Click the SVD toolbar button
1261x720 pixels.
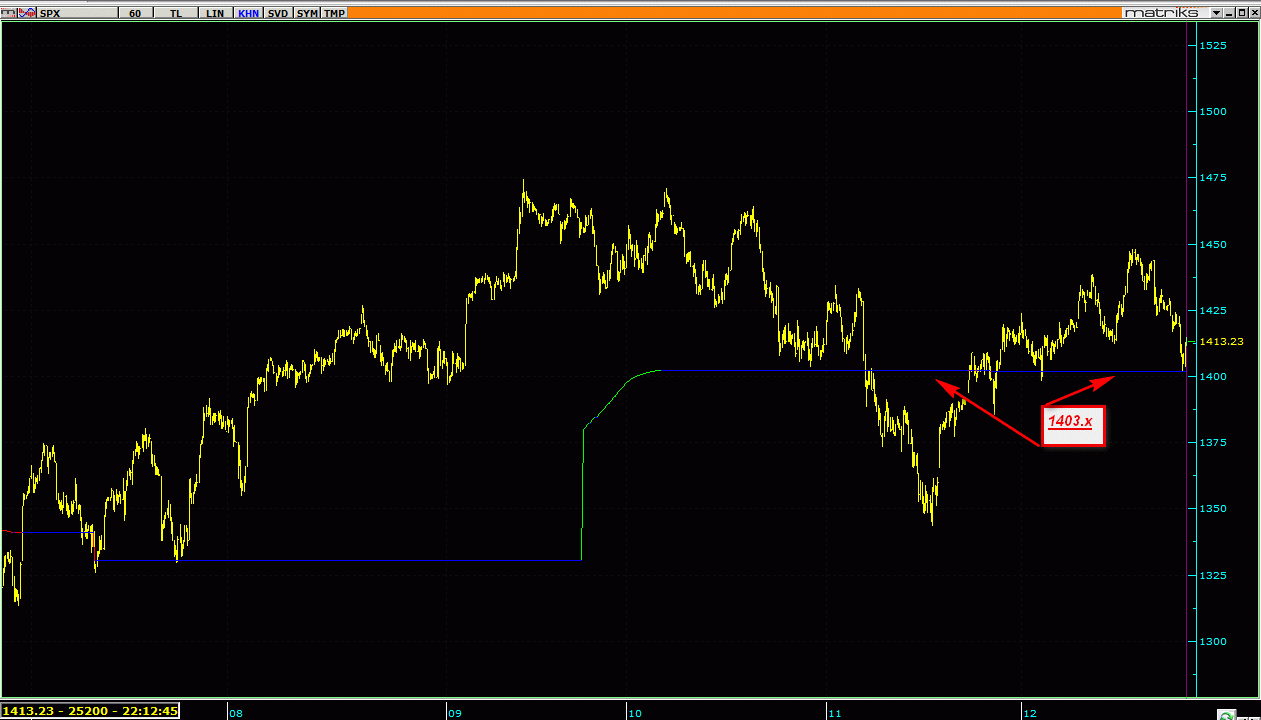click(x=279, y=13)
